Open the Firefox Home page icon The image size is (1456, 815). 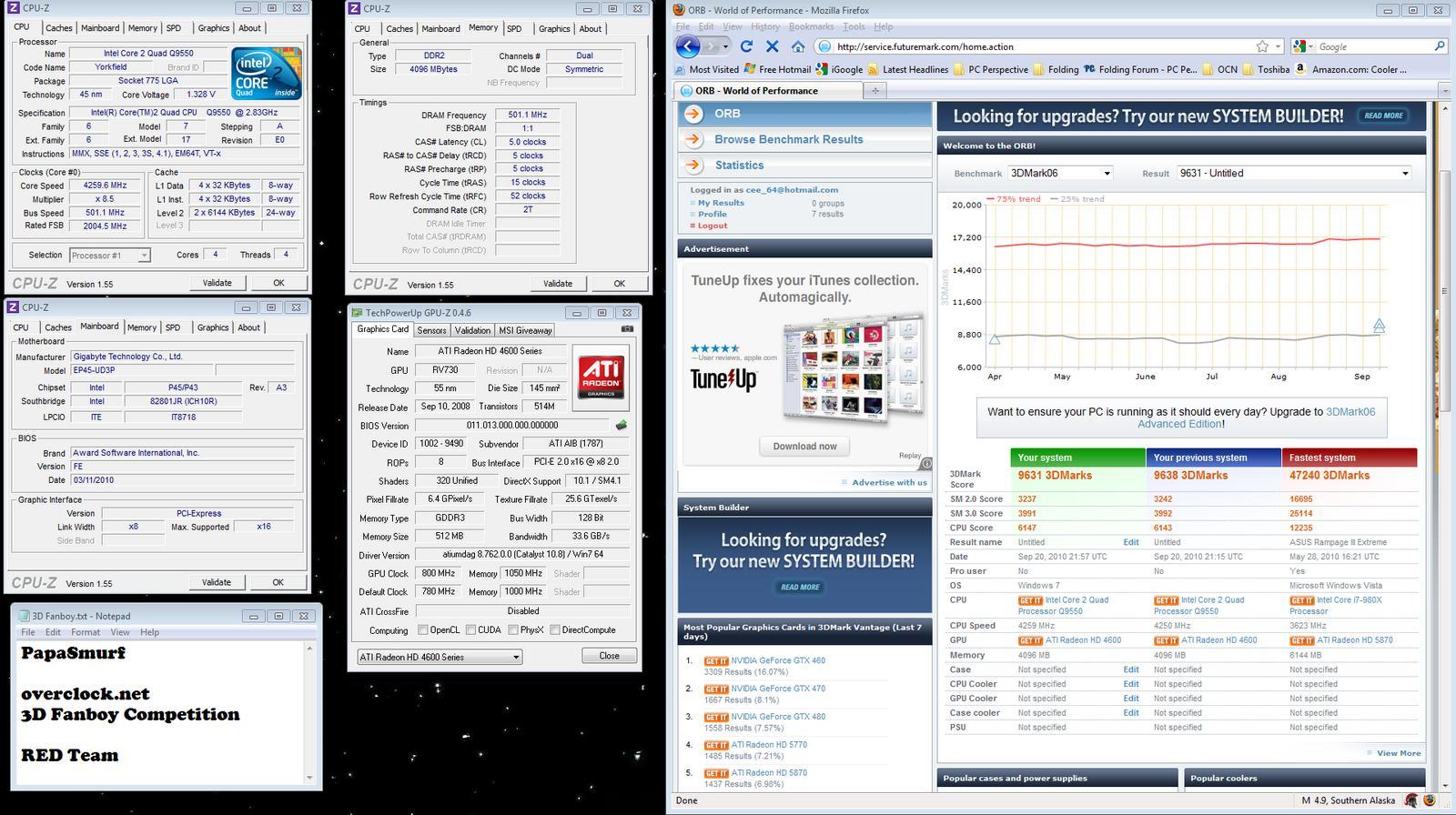coord(797,46)
